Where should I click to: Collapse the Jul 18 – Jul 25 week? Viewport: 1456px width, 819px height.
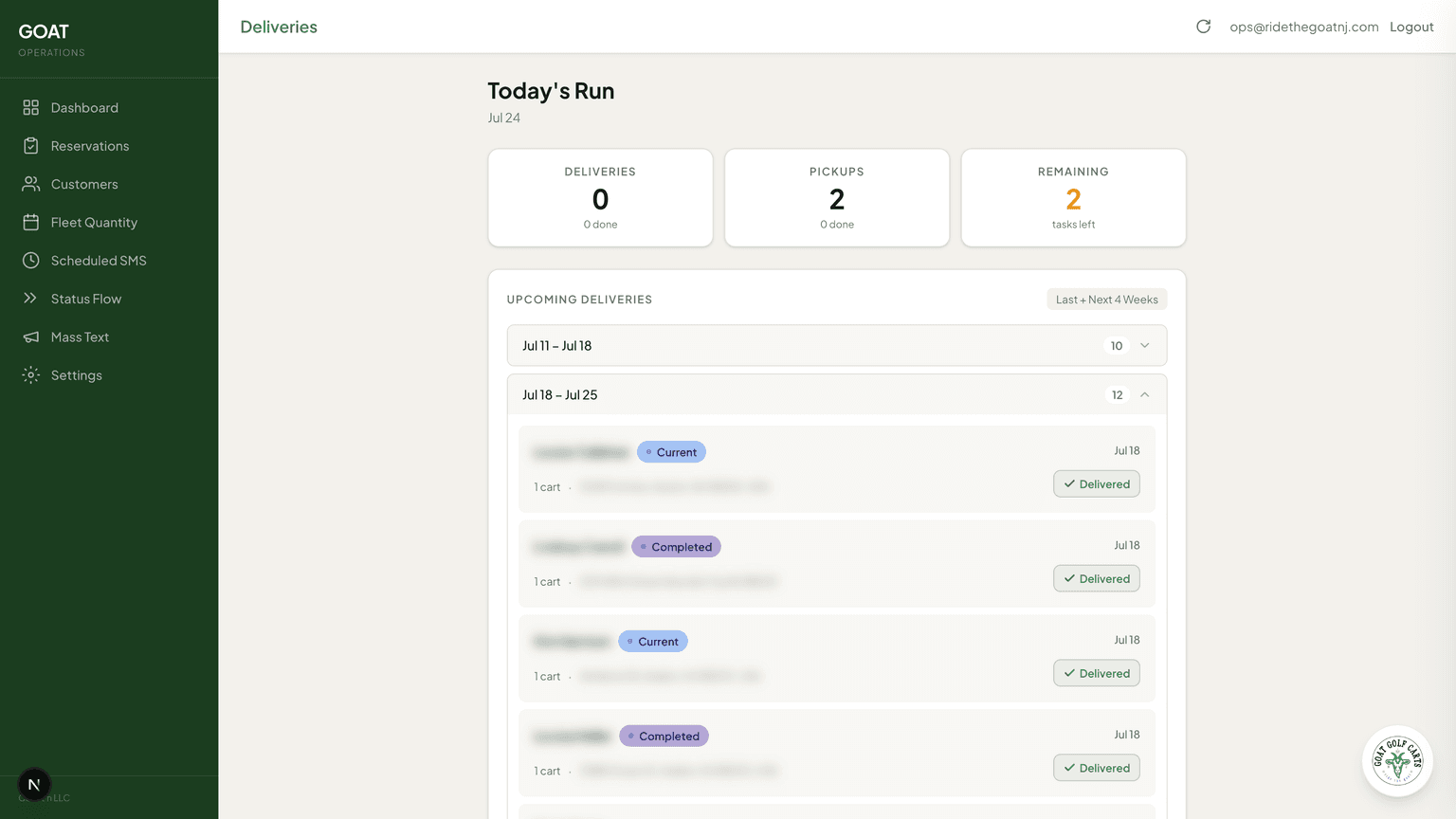pos(837,395)
